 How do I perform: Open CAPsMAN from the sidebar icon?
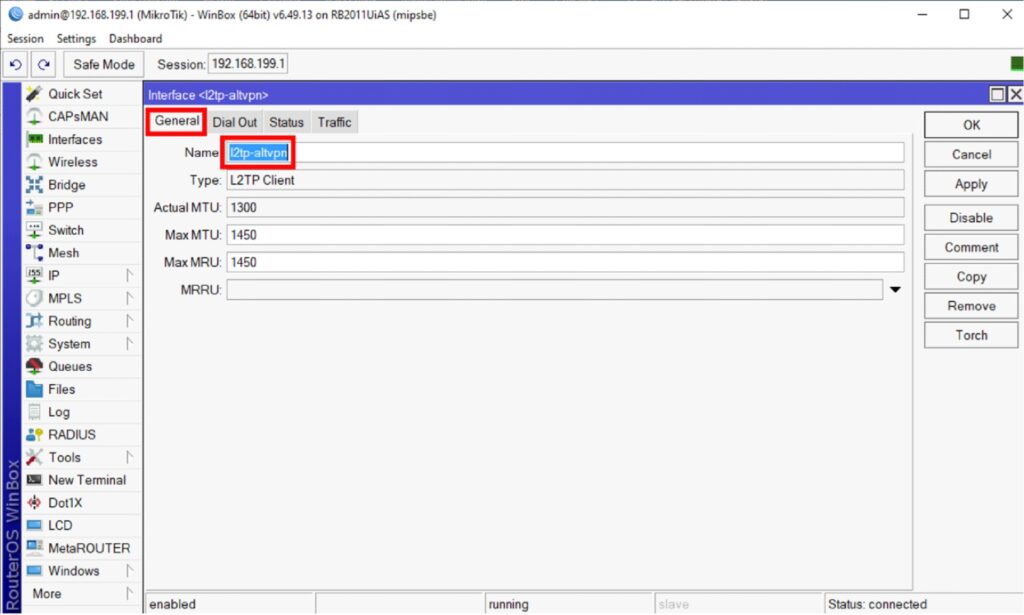click(34, 117)
